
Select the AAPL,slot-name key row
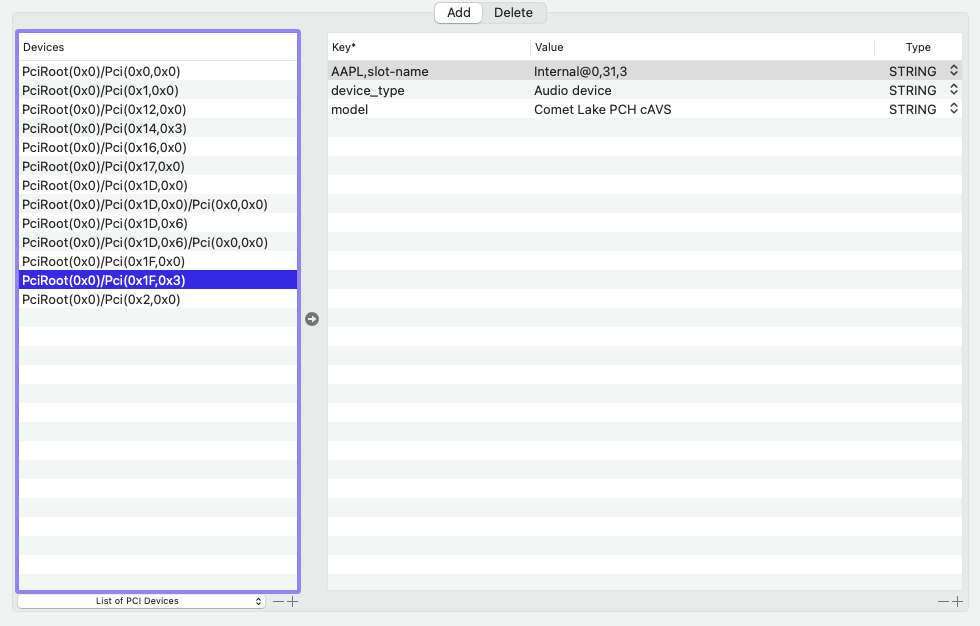click(380, 71)
